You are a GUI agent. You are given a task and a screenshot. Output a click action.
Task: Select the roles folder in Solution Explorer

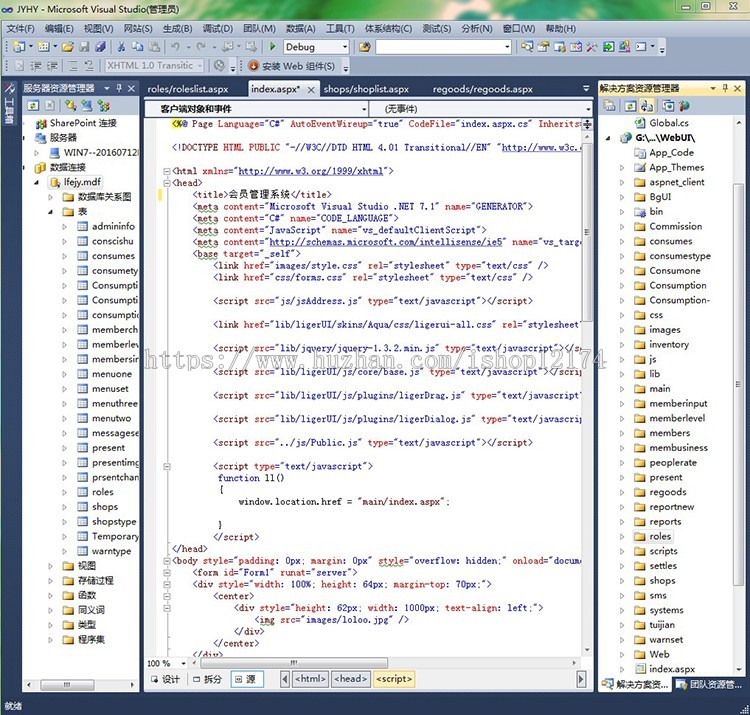click(x=660, y=537)
